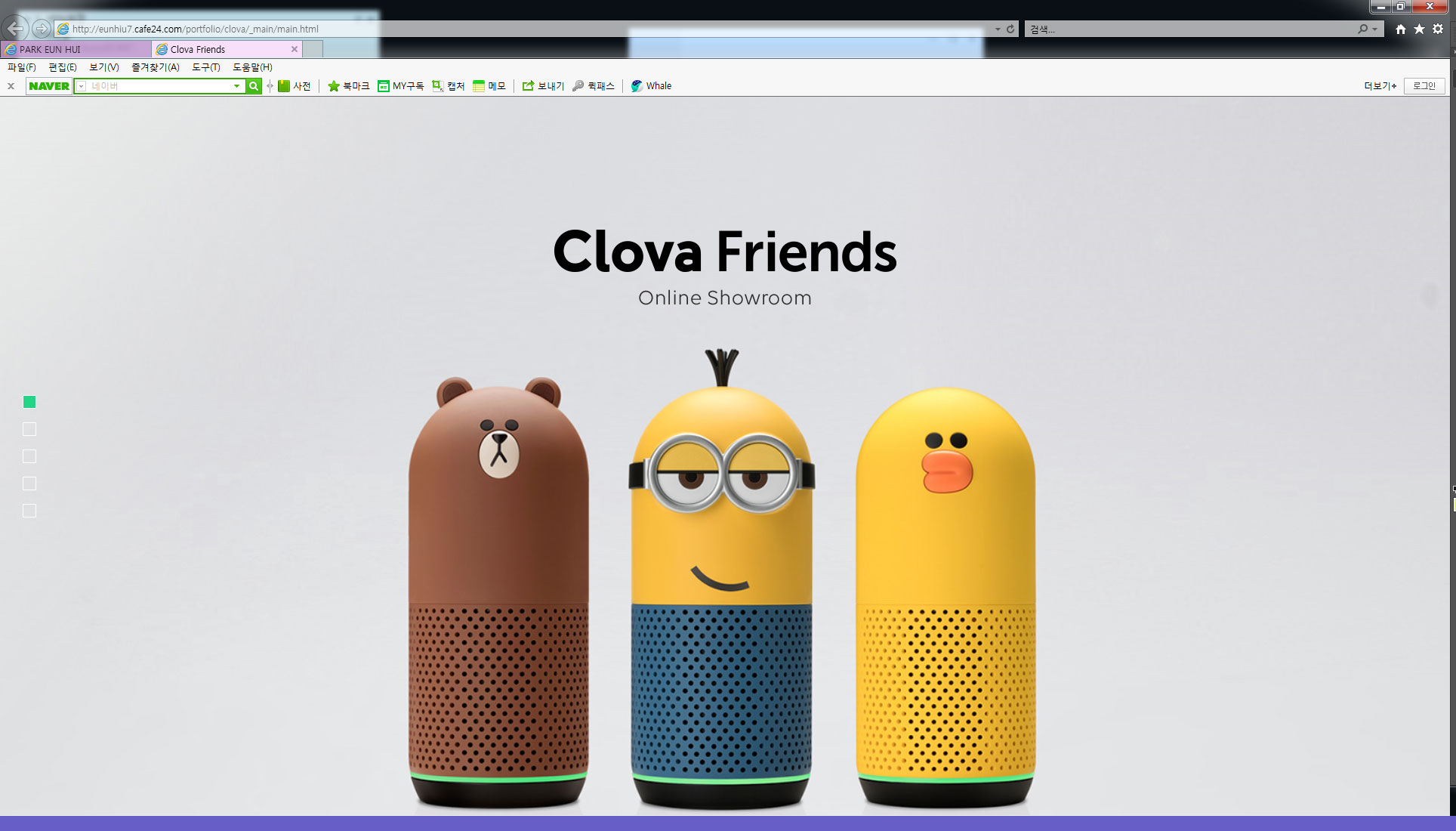This screenshot has height=831, width=1456.
Task: Open the 즐겨찾기(A) menu
Action: coord(156,67)
